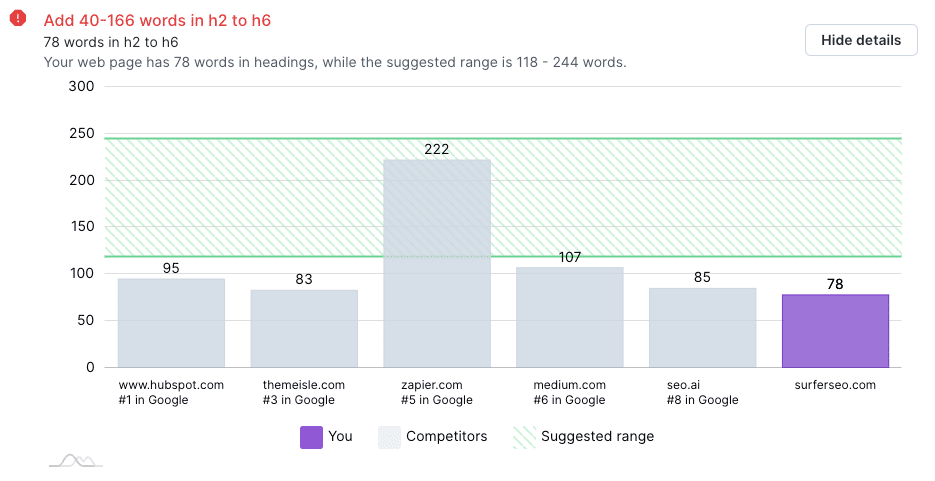This screenshot has height=481, width=935.
Task: Click the themeisle.com bar showing 83
Action: tap(304, 328)
